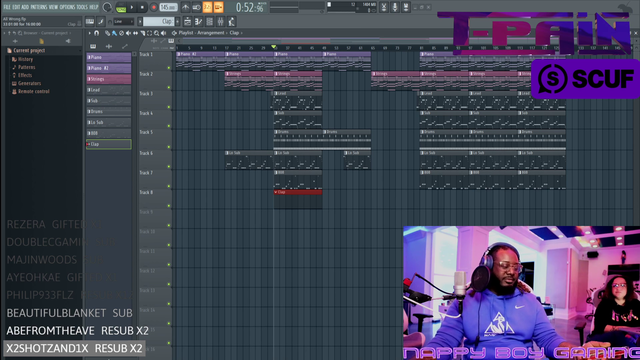Toggle the metronome icon

click(185, 7)
